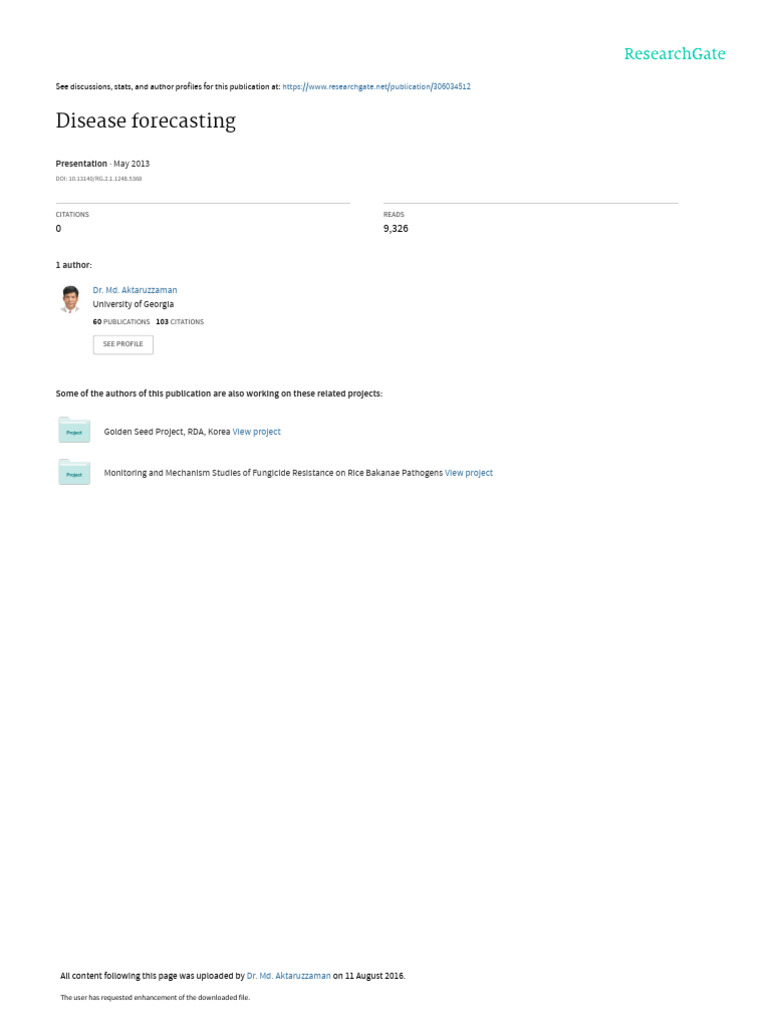The height and width of the screenshot is (1024, 768).
Task: Click the SEE PROFILE button
Action: tap(123, 344)
